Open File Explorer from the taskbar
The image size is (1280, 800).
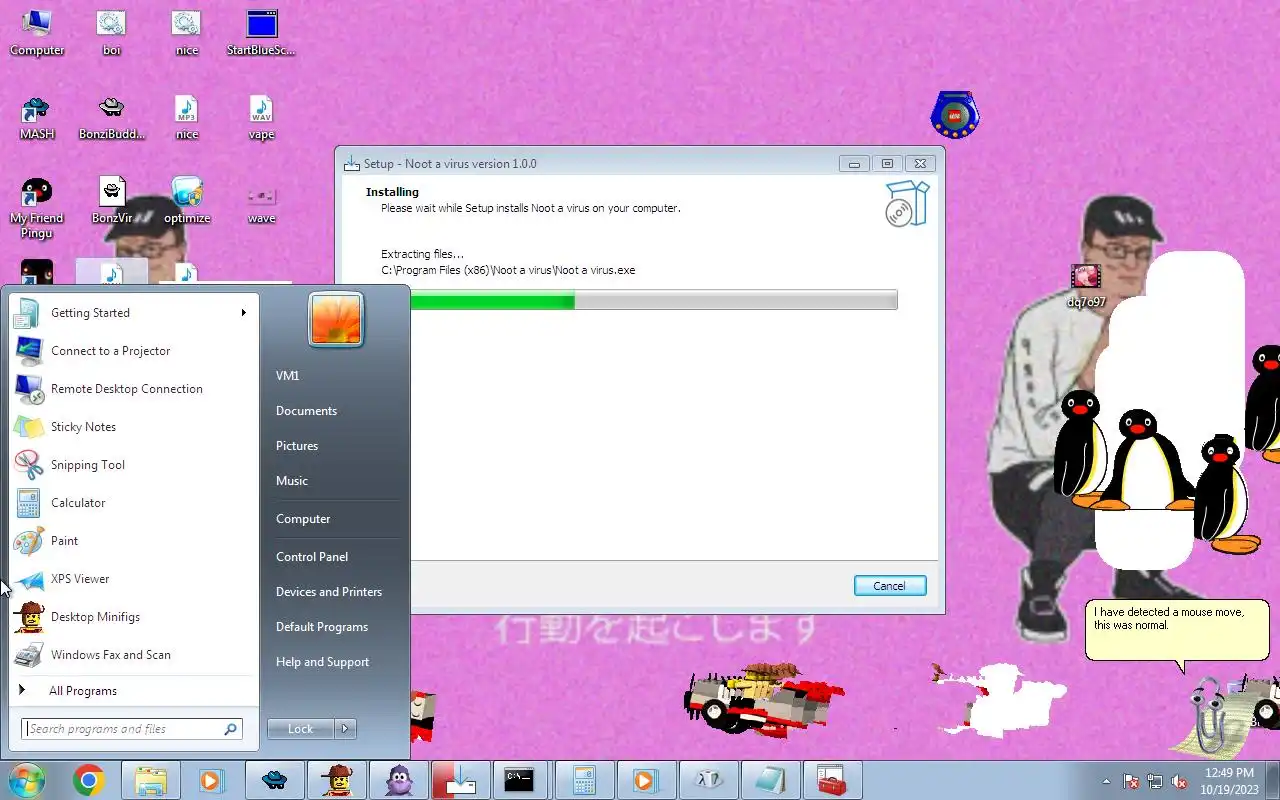coord(150,780)
